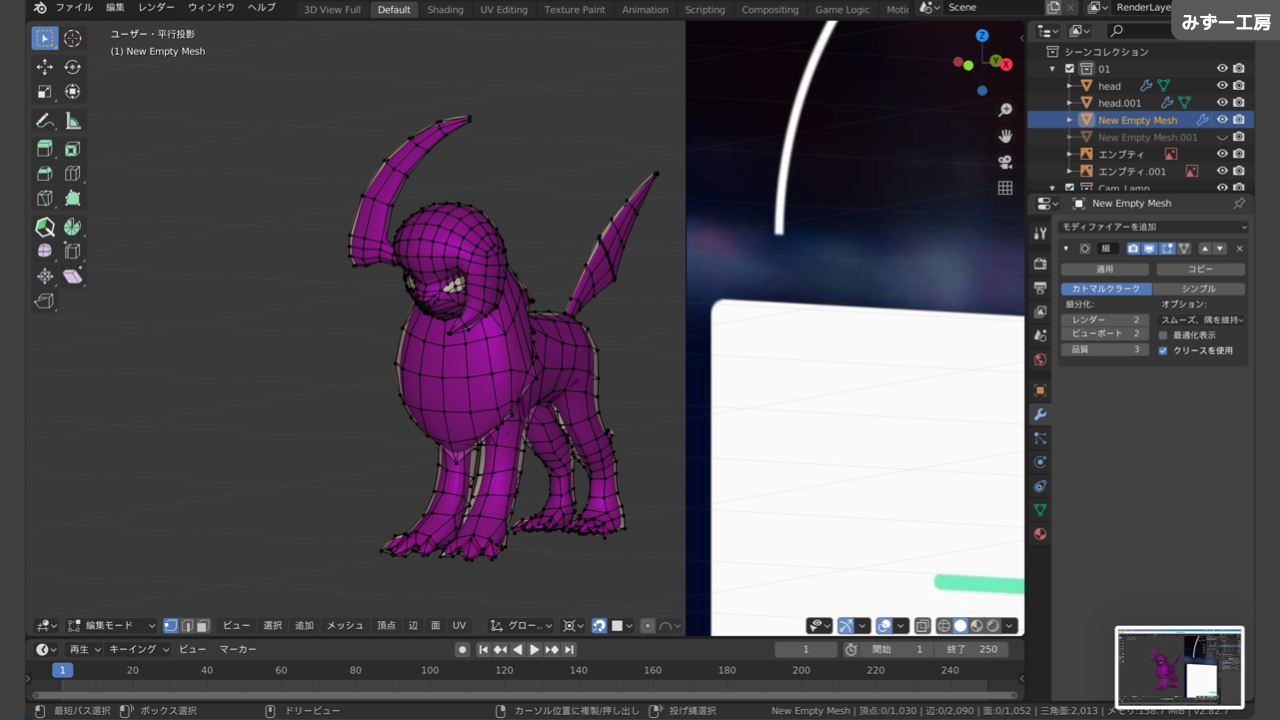Viewport: 1280px width, 720px height.
Task: Activate the Annotate pencil tool
Action: click(45, 121)
